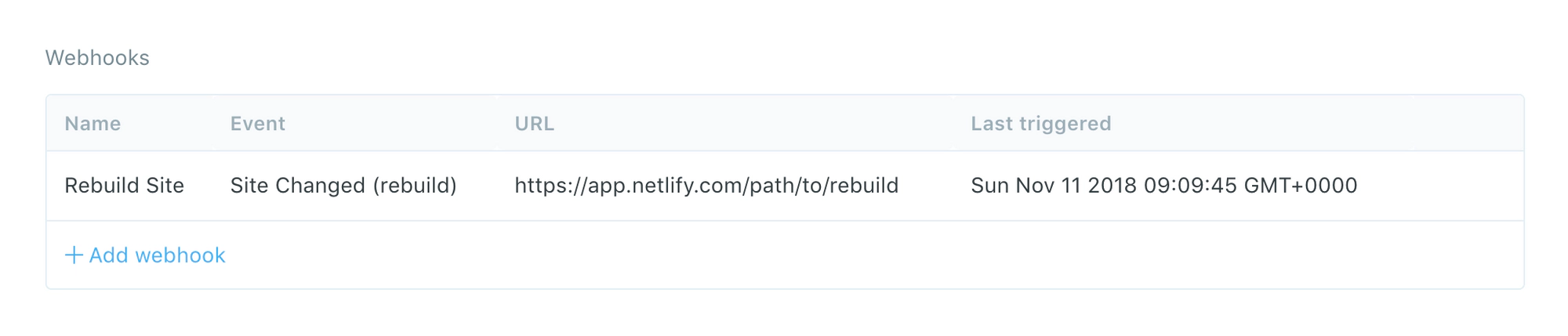Click the Webhooks section heading
The image size is (1568, 336).
tap(97, 58)
